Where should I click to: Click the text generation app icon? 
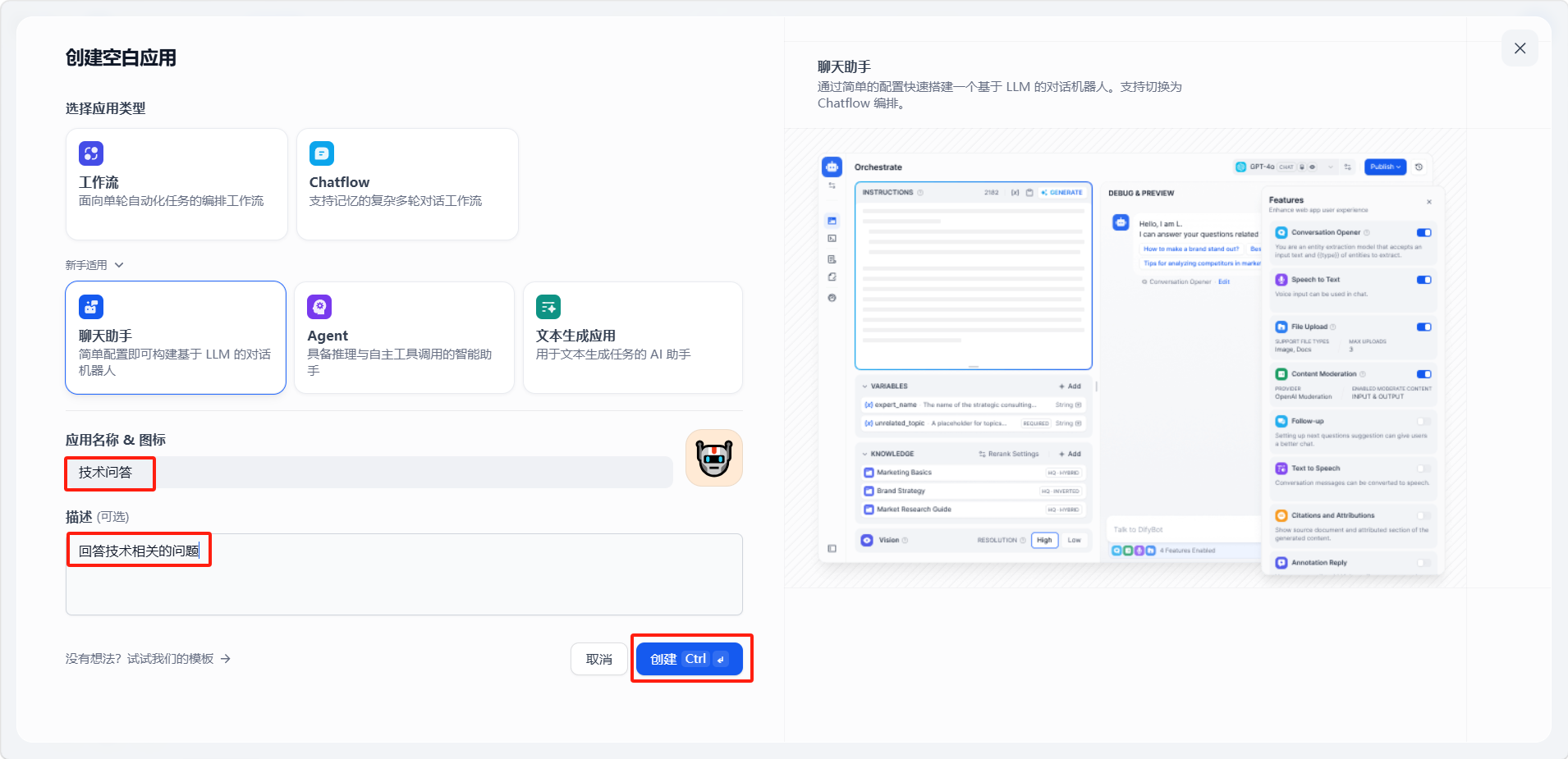pos(548,307)
